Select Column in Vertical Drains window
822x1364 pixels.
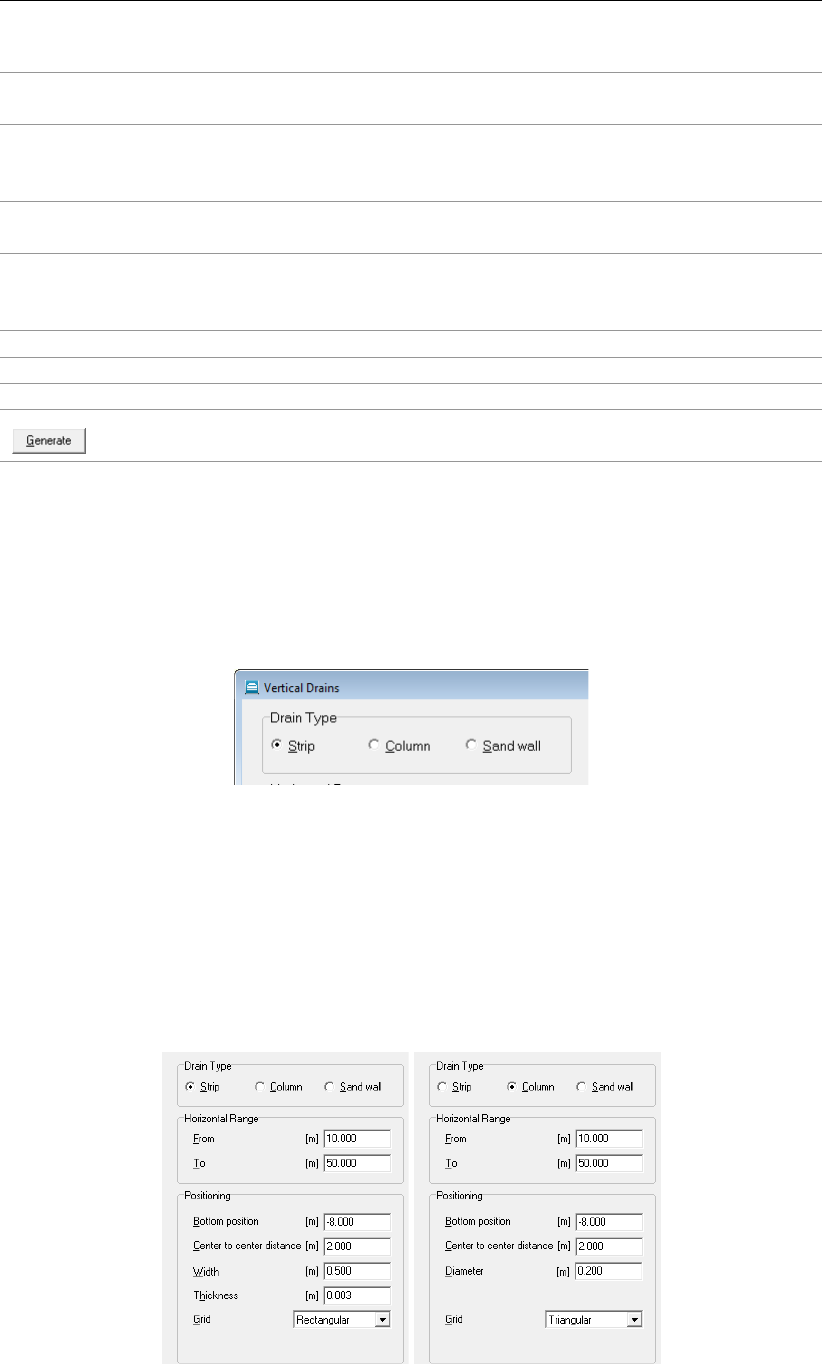click(398, 746)
